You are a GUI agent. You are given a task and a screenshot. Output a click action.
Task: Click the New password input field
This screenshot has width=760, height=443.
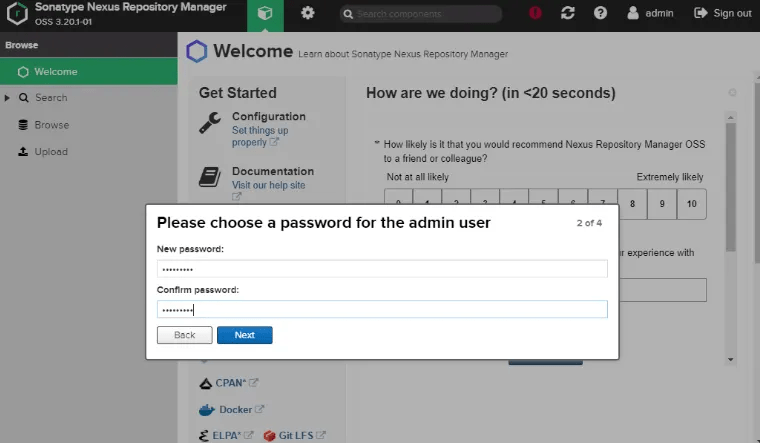coord(382,269)
